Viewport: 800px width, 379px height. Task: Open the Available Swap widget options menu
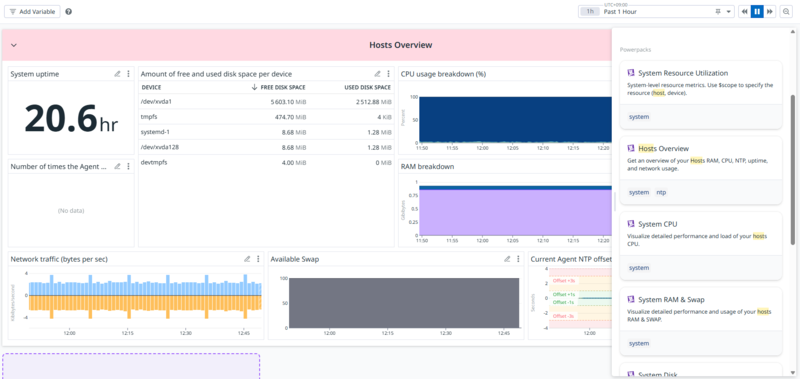pyautogui.click(x=518, y=259)
